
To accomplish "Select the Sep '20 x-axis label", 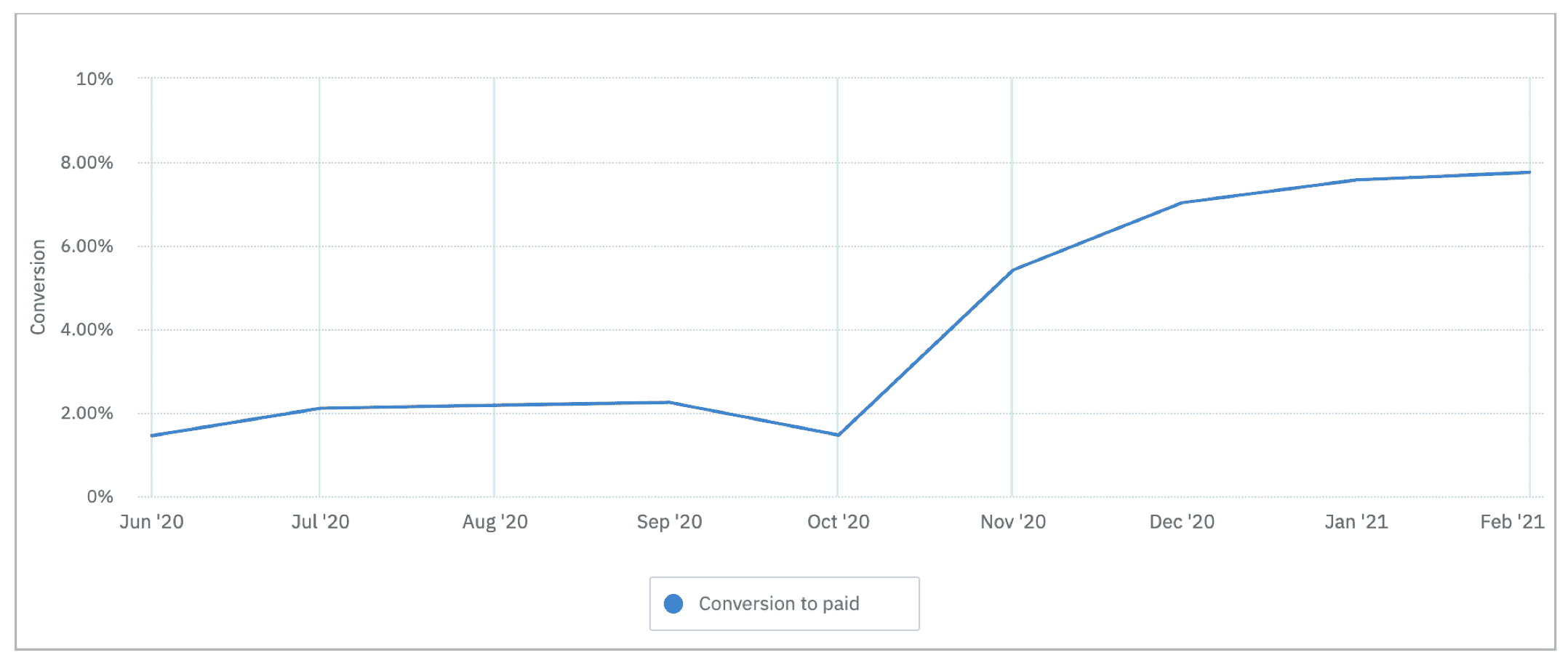I will 669,521.
